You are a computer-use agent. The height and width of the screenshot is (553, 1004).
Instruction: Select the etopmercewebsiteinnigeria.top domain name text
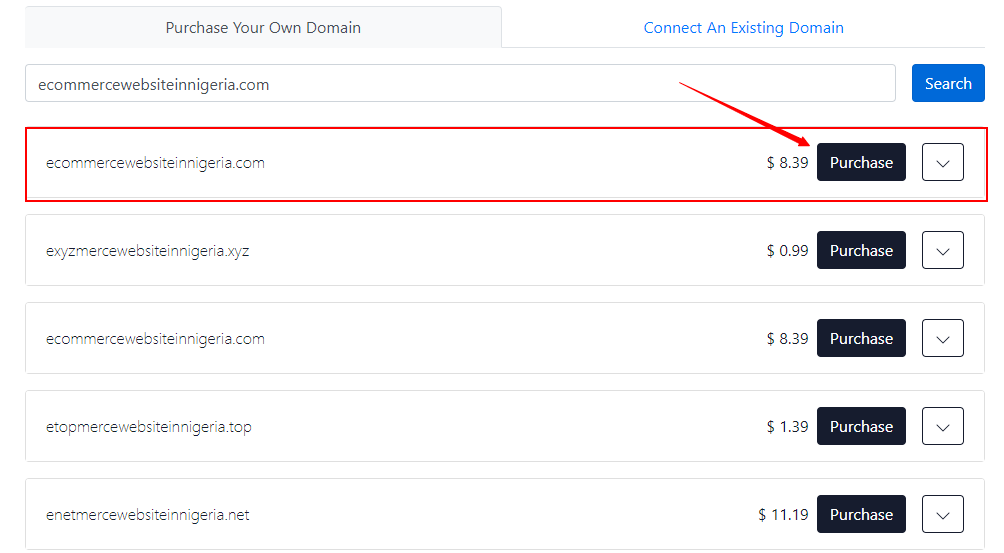(149, 427)
